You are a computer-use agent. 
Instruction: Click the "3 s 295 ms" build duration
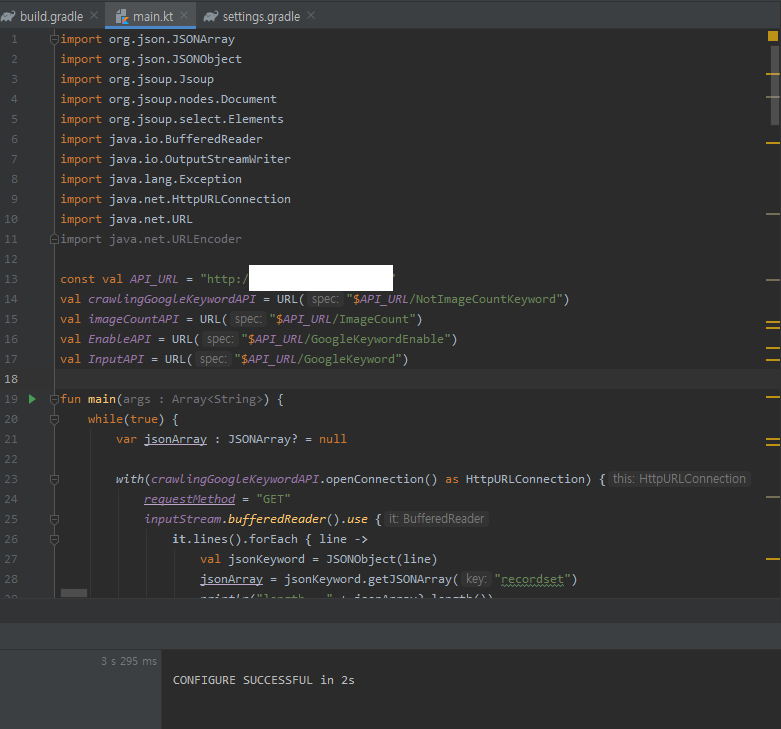pos(129,661)
